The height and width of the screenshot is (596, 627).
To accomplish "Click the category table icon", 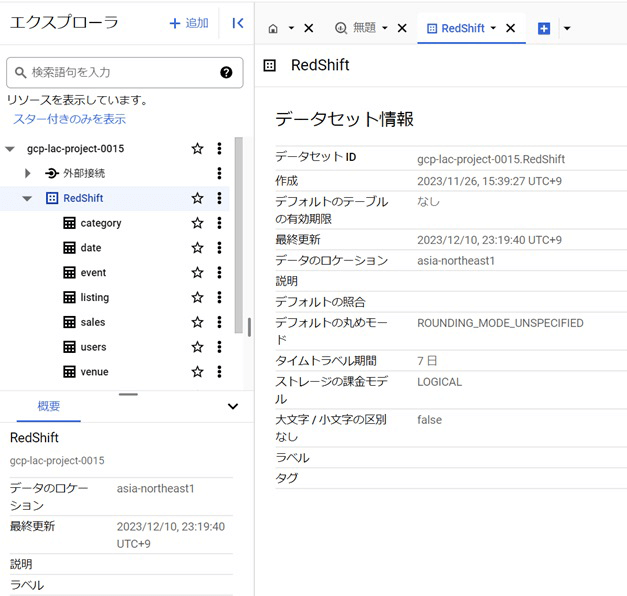I will (x=69, y=223).
